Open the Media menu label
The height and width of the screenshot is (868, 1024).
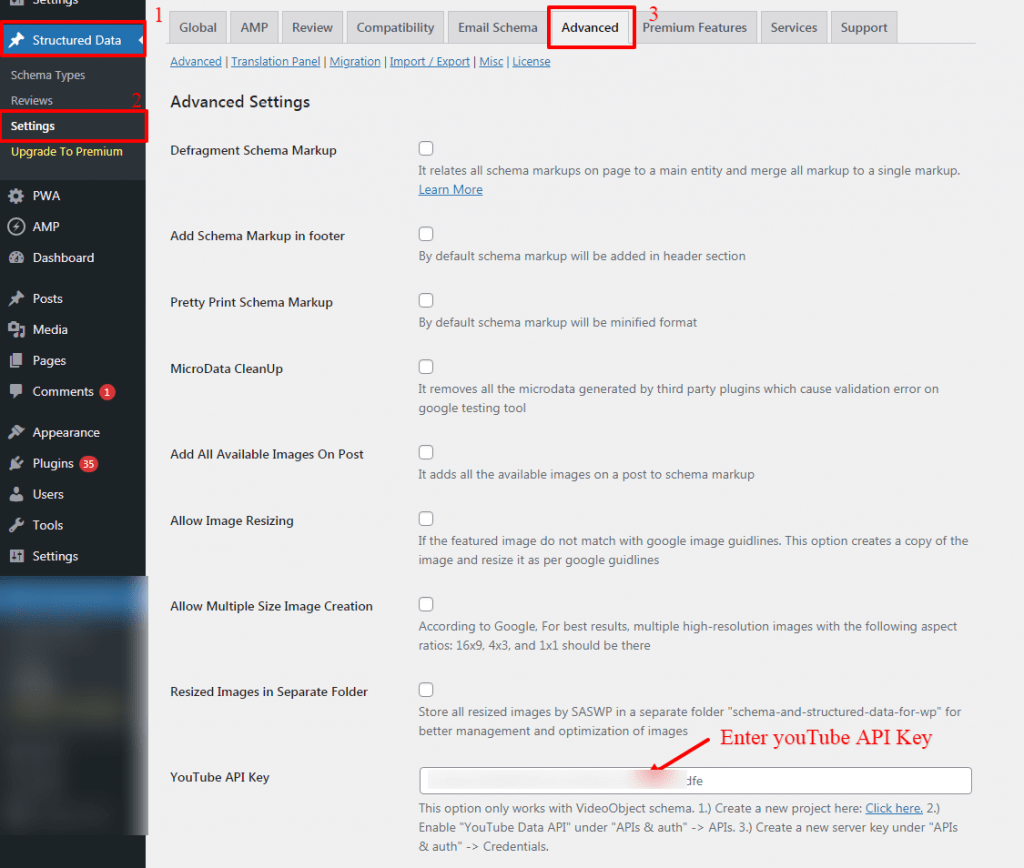(x=50, y=329)
